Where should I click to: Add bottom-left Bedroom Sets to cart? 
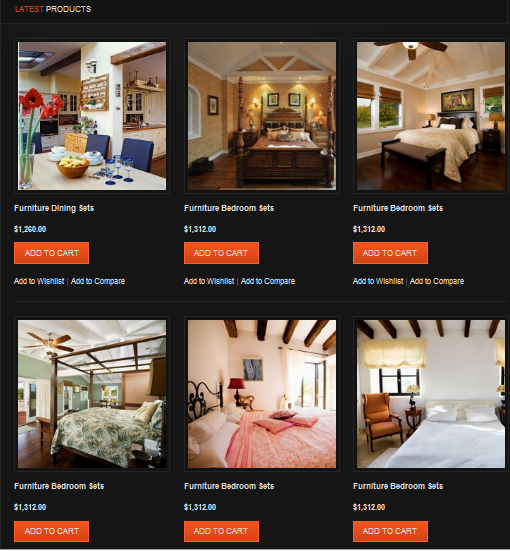51,531
